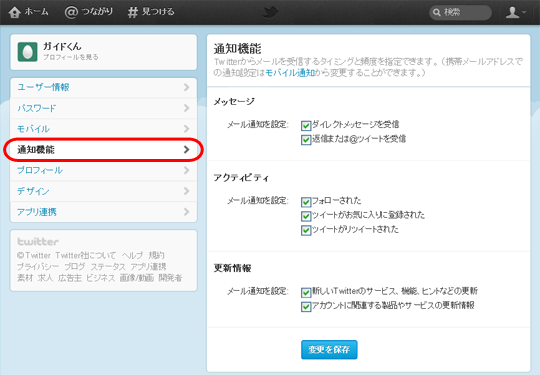Toggle ツイートがお気に入りに登録された checkbox
This screenshot has height=375, width=540.
coord(306,216)
